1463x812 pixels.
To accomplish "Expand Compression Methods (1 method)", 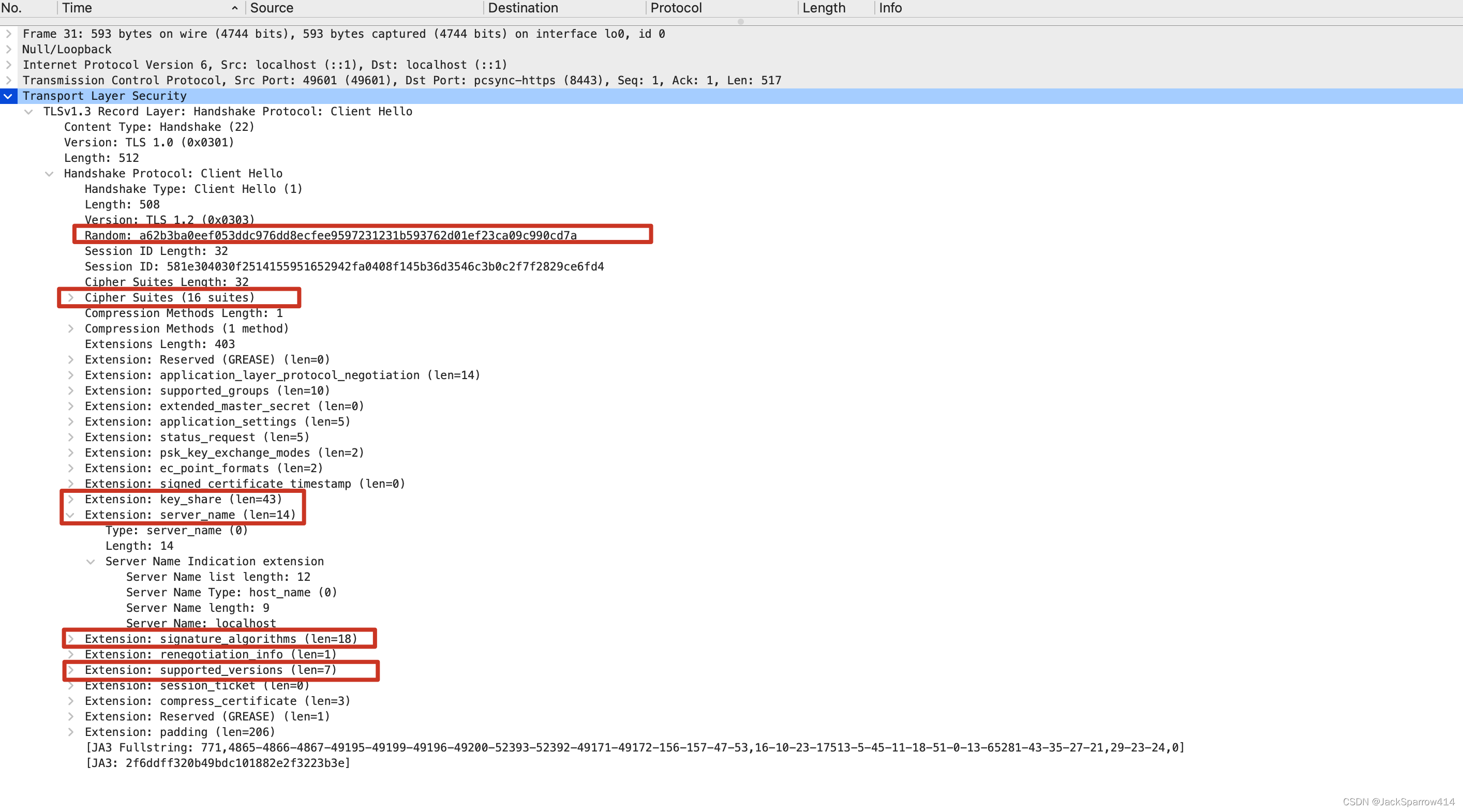I will [70, 329].
